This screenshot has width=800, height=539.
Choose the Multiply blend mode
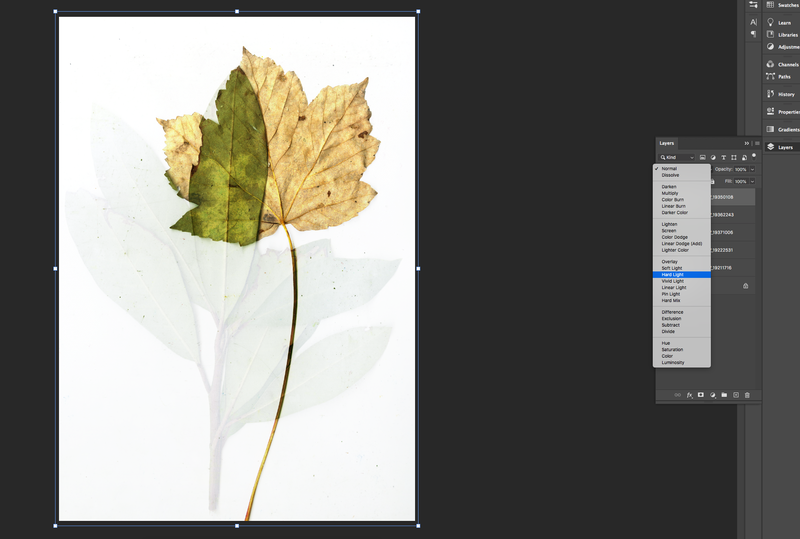[682, 193]
